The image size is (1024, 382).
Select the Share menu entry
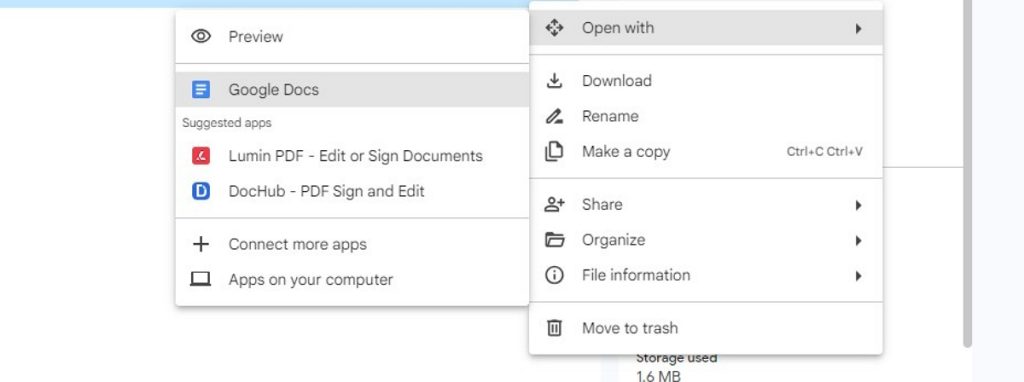tap(706, 204)
